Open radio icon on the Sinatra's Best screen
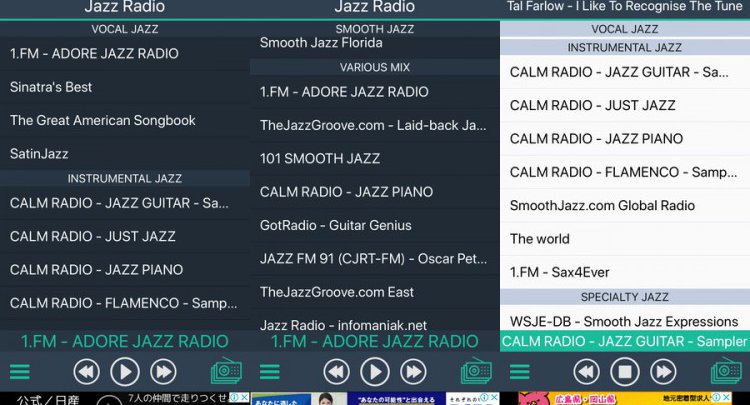Viewport: 750px width, 405px height. coord(226,371)
